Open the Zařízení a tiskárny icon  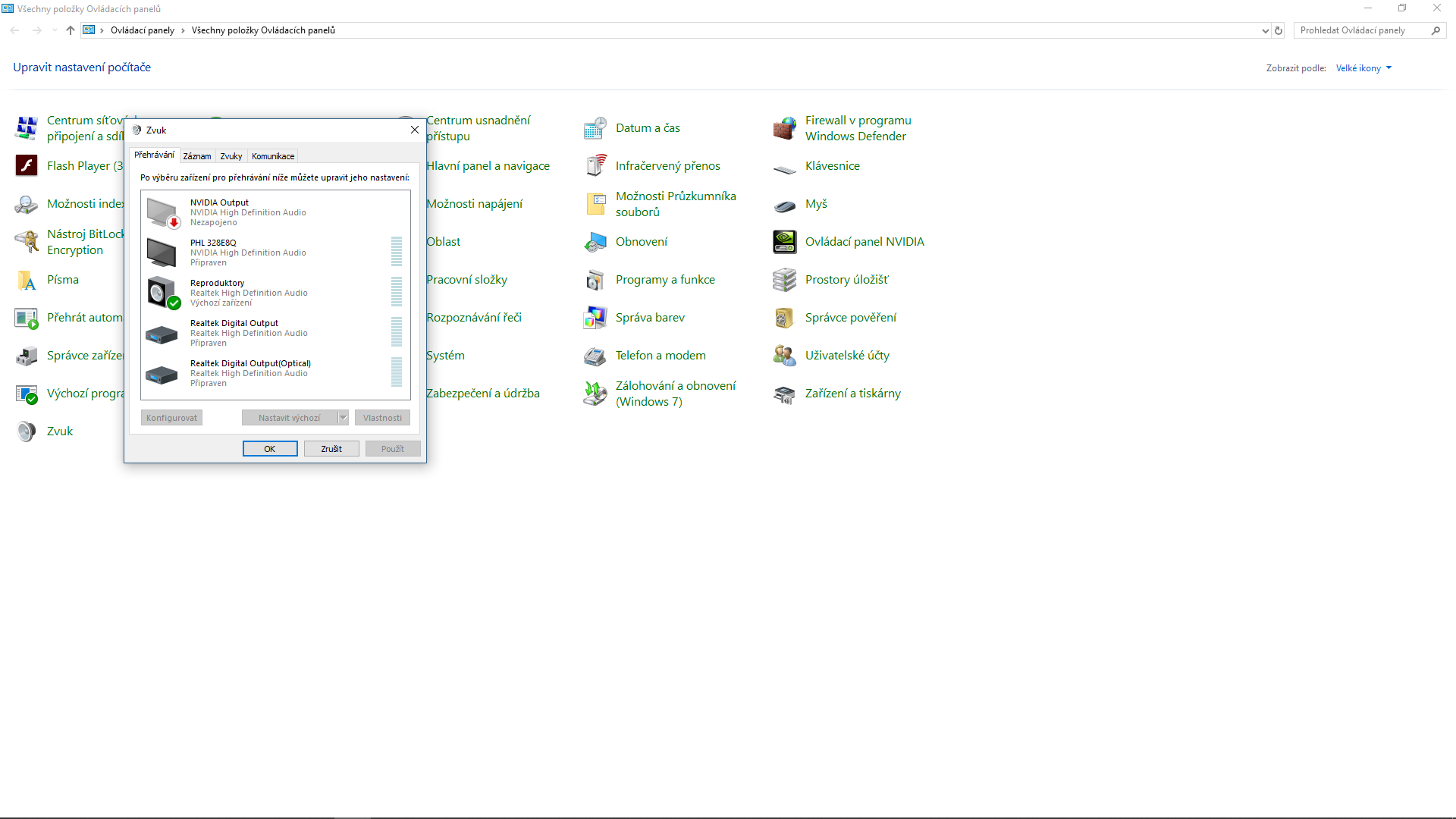click(x=785, y=394)
